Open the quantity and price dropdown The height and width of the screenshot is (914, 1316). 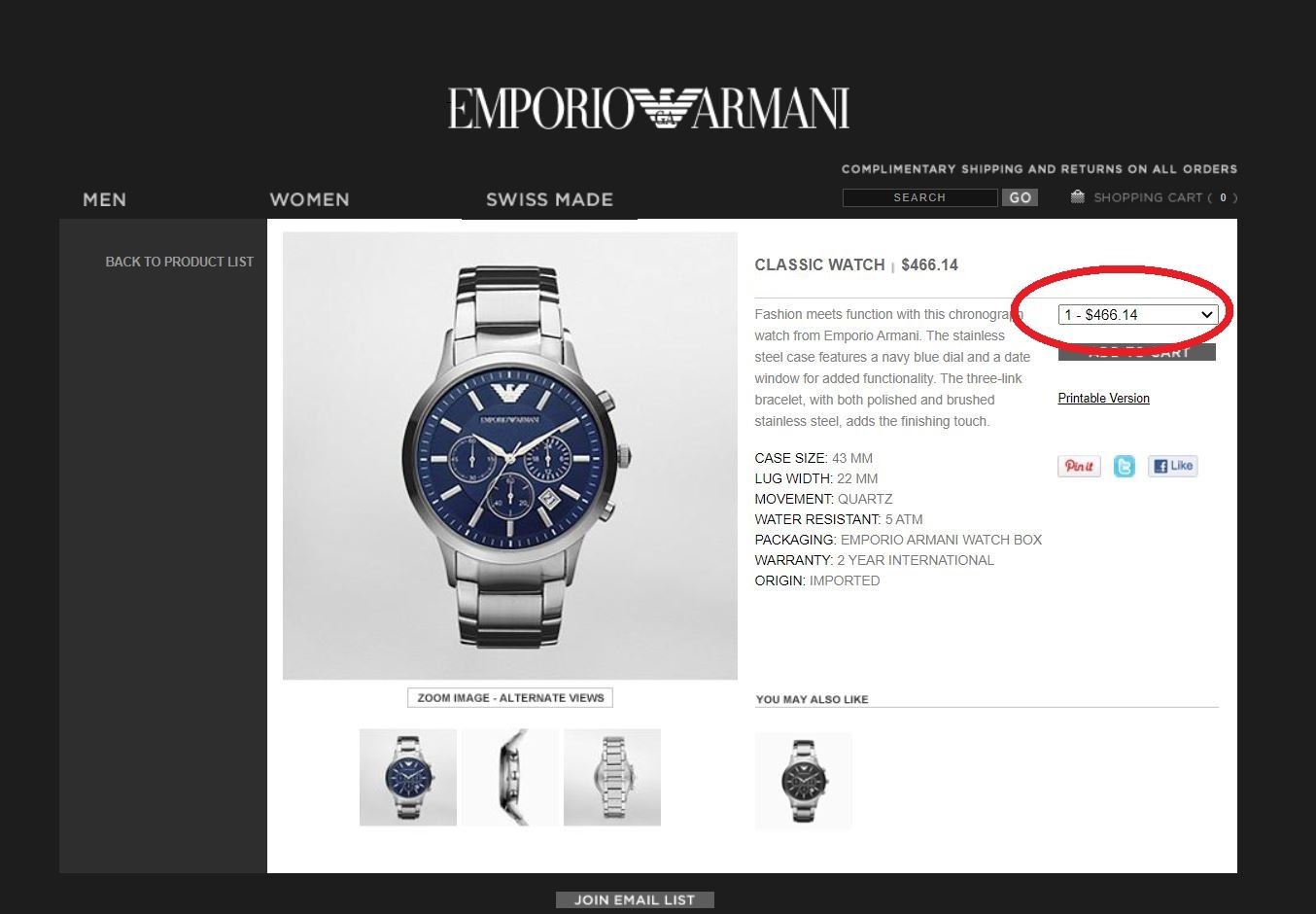point(1138,314)
